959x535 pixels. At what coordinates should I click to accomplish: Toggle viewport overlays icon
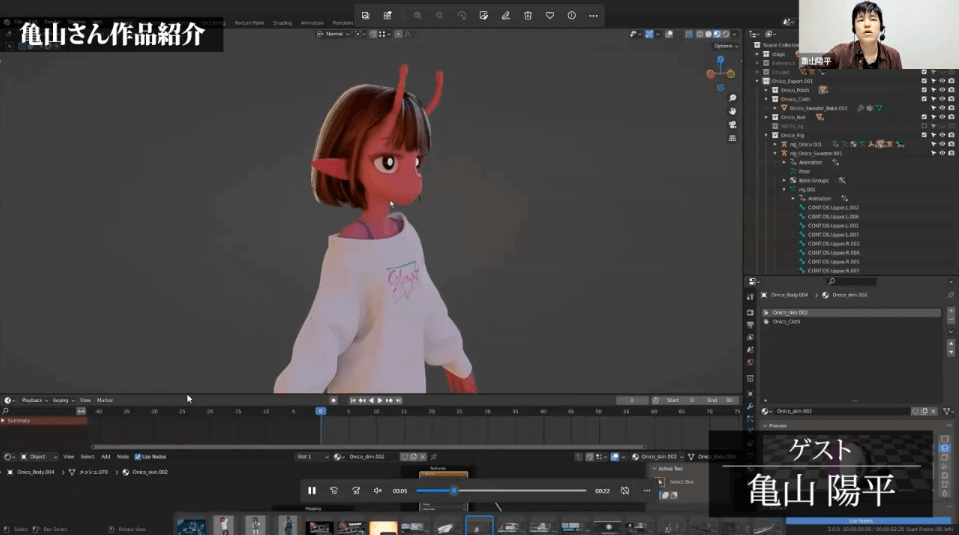tap(669, 34)
